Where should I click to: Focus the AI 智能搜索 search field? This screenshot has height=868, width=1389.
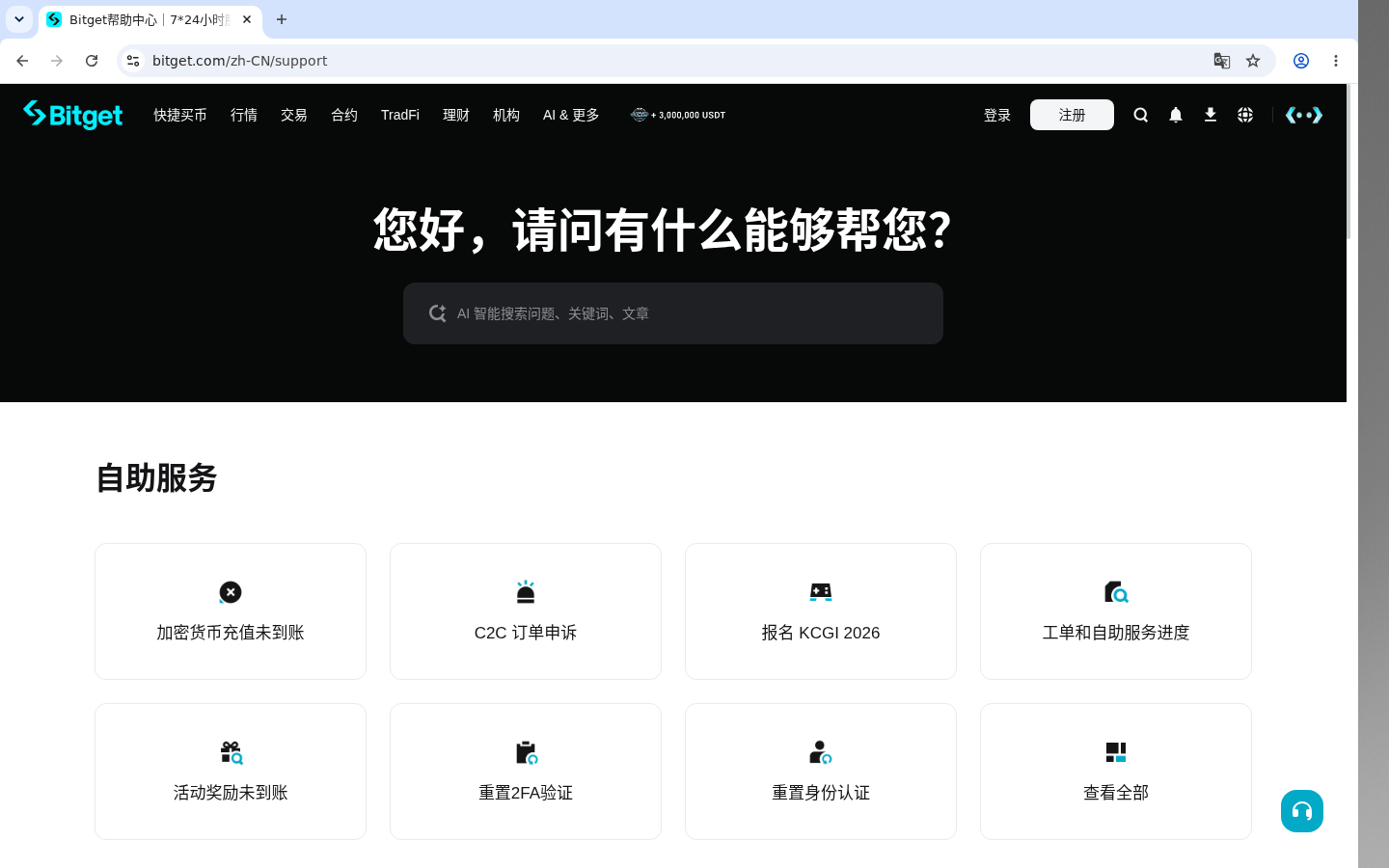pyautogui.click(x=673, y=313)
